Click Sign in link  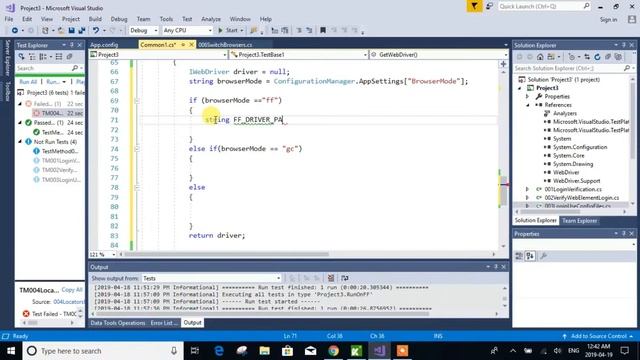[608, 20]
